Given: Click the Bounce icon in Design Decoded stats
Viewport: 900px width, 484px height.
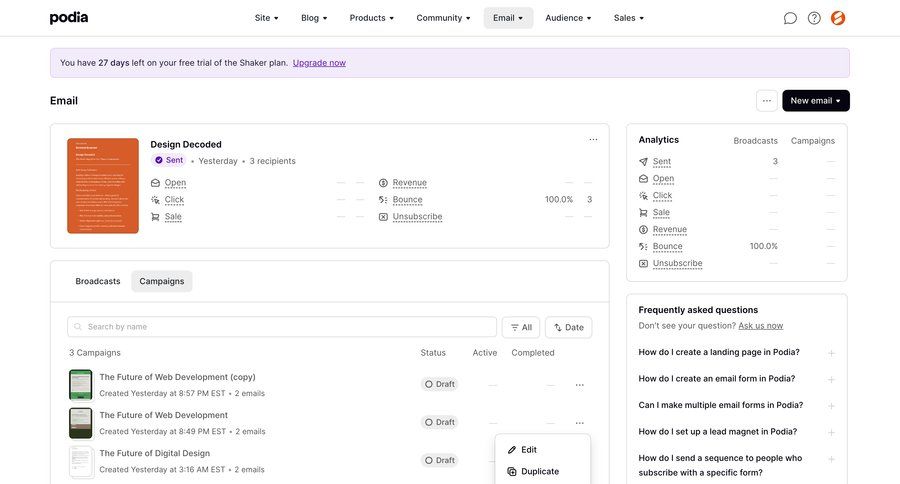Looking at the screenshot, I should pos(383,200).
